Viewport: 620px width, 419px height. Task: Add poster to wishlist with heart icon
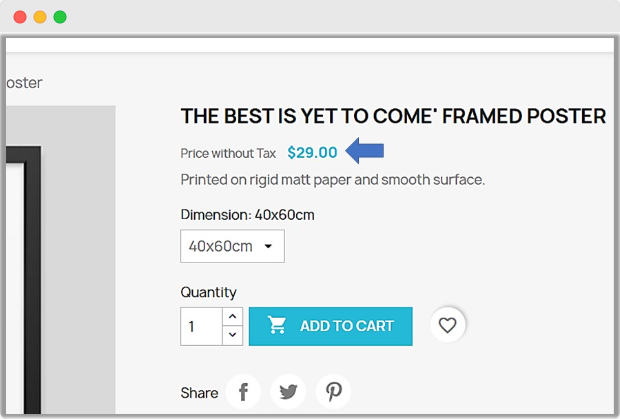coord(448,325)
